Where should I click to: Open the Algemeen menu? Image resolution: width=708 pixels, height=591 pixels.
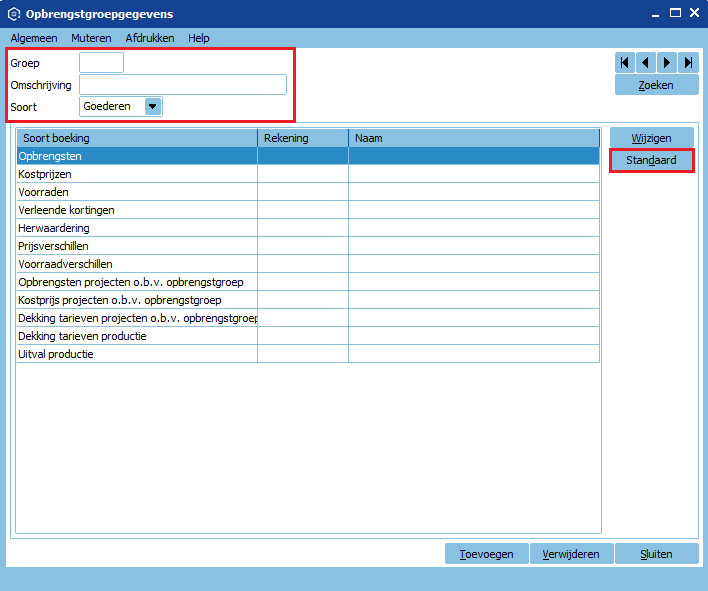click(34, 38)
